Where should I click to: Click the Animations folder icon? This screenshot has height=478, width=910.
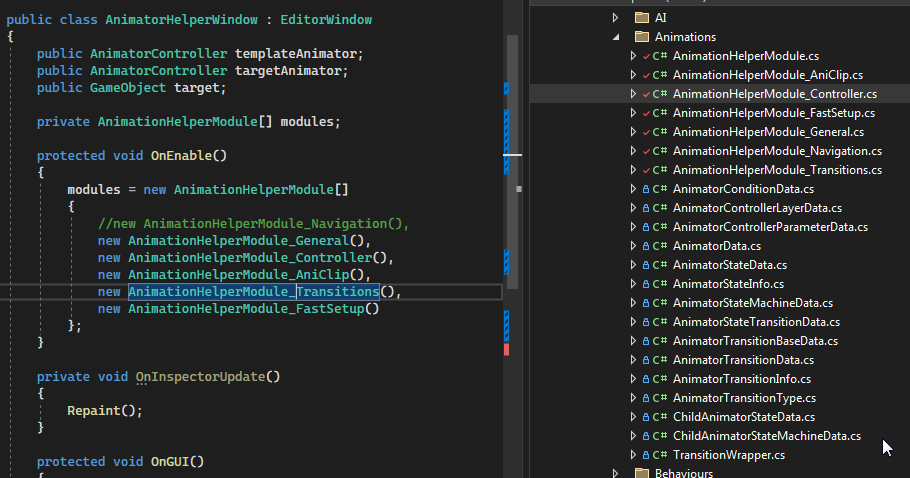[x=642, y=37]
